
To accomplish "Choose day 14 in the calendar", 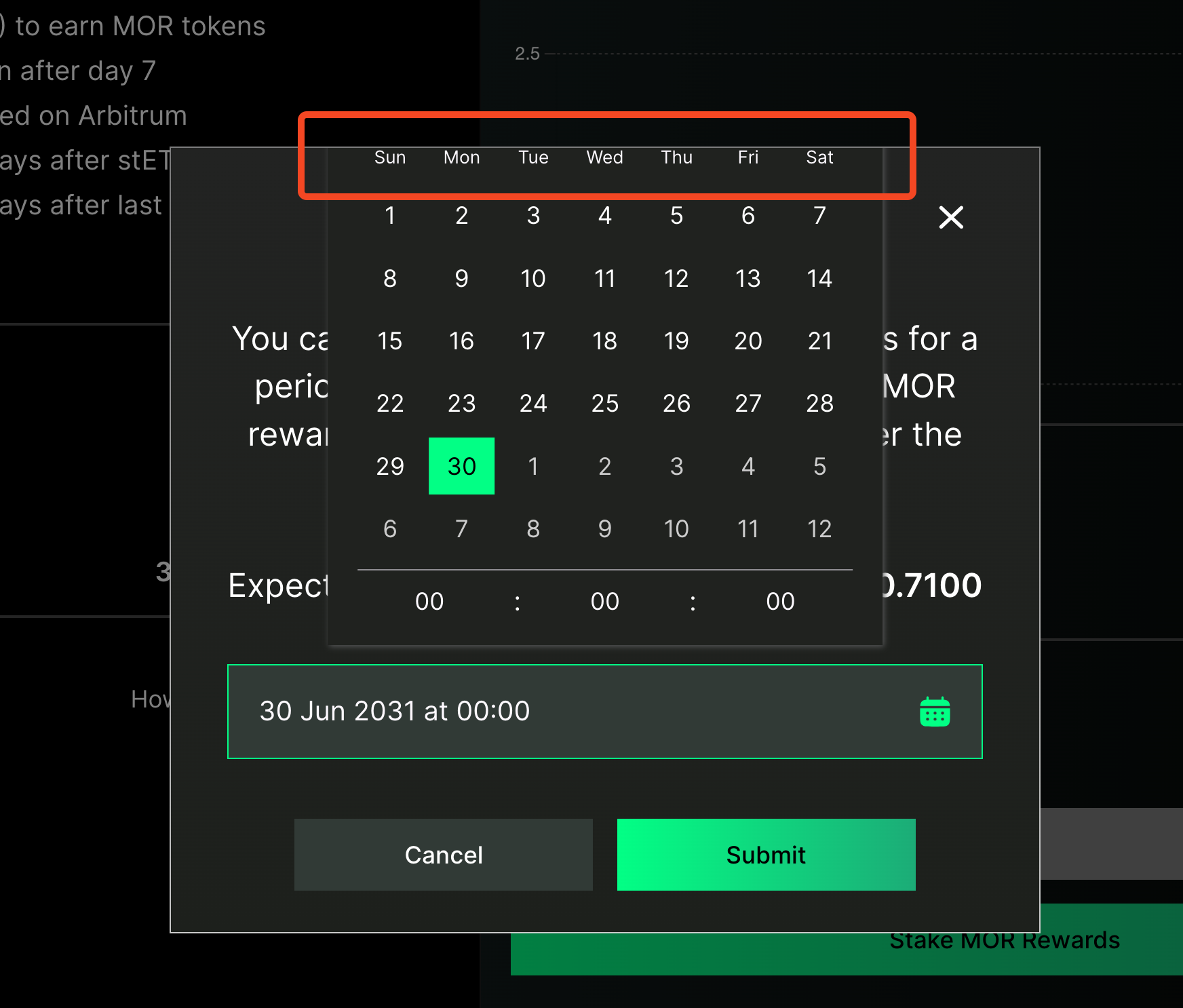I will 819,278.
